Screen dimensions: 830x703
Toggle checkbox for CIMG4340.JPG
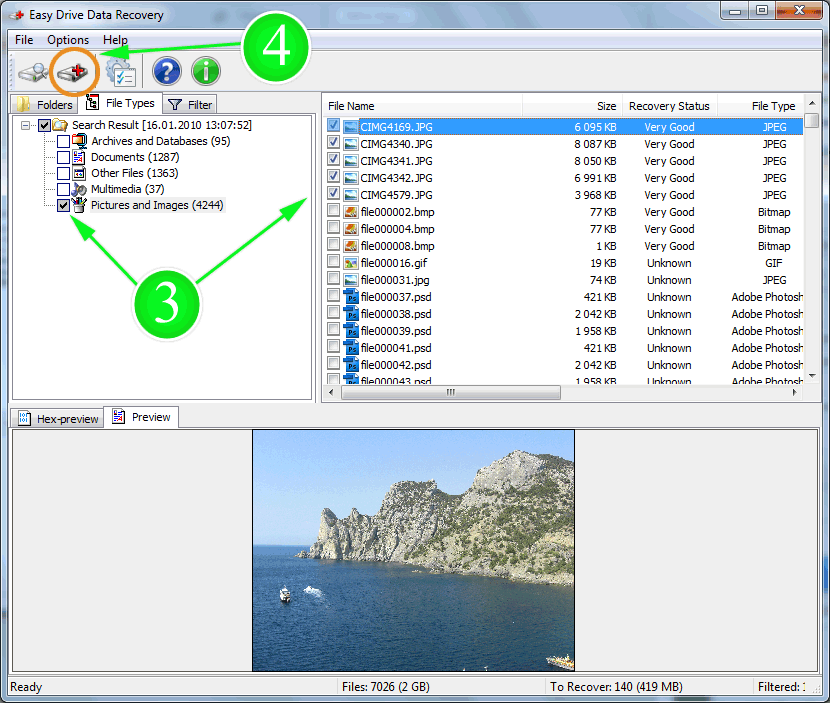[334, 144]
